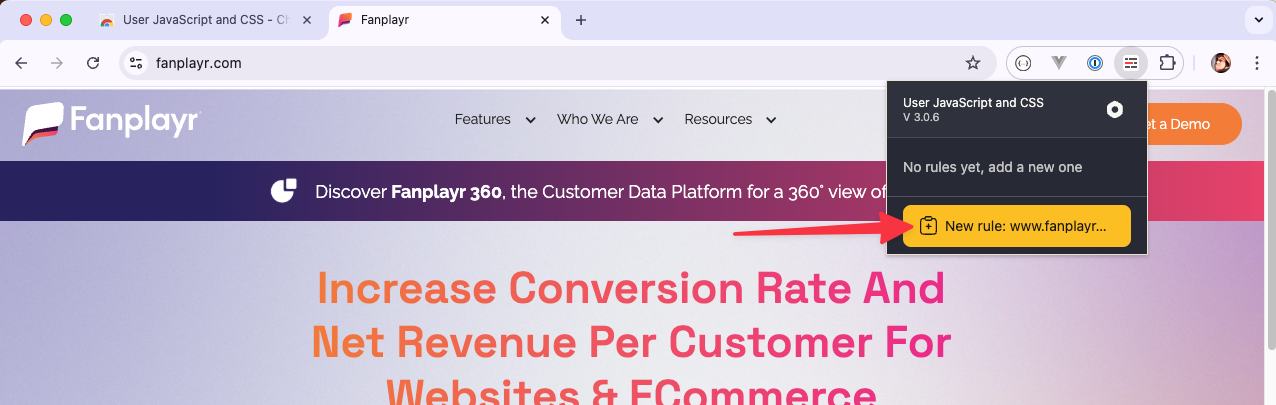Screen dimensions: 1276x405
Task: Close the Fanplayr tab
Action: [x=544, y=20]
